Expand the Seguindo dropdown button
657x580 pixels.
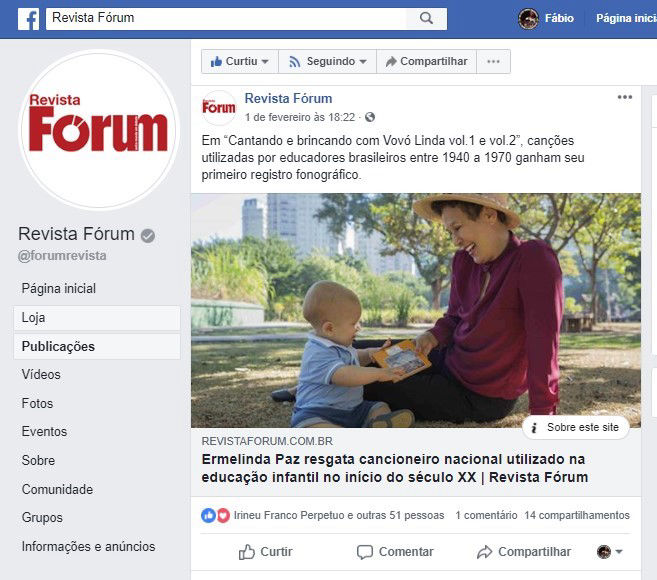(328, 62)
